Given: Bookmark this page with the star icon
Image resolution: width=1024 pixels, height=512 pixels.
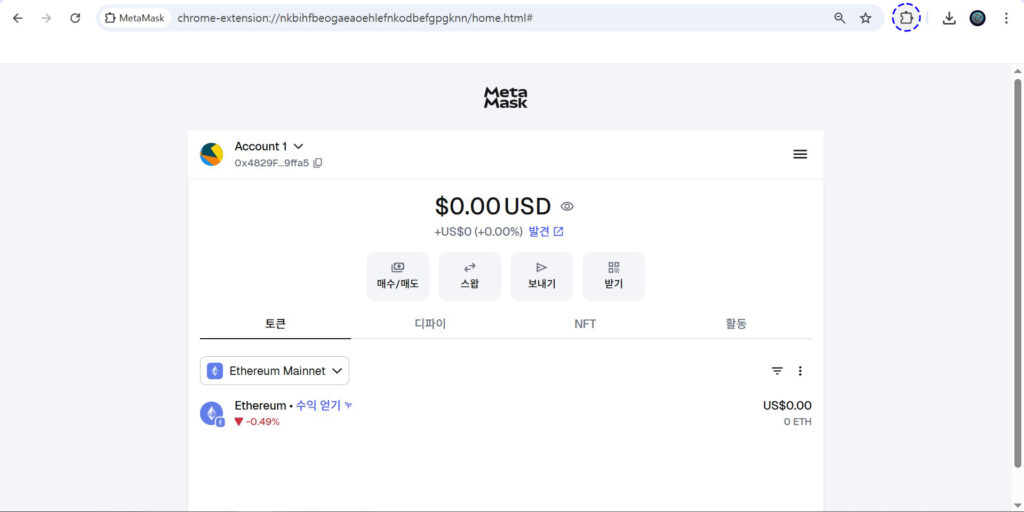Looking at the screenshot, I should [x=866, y=18].
